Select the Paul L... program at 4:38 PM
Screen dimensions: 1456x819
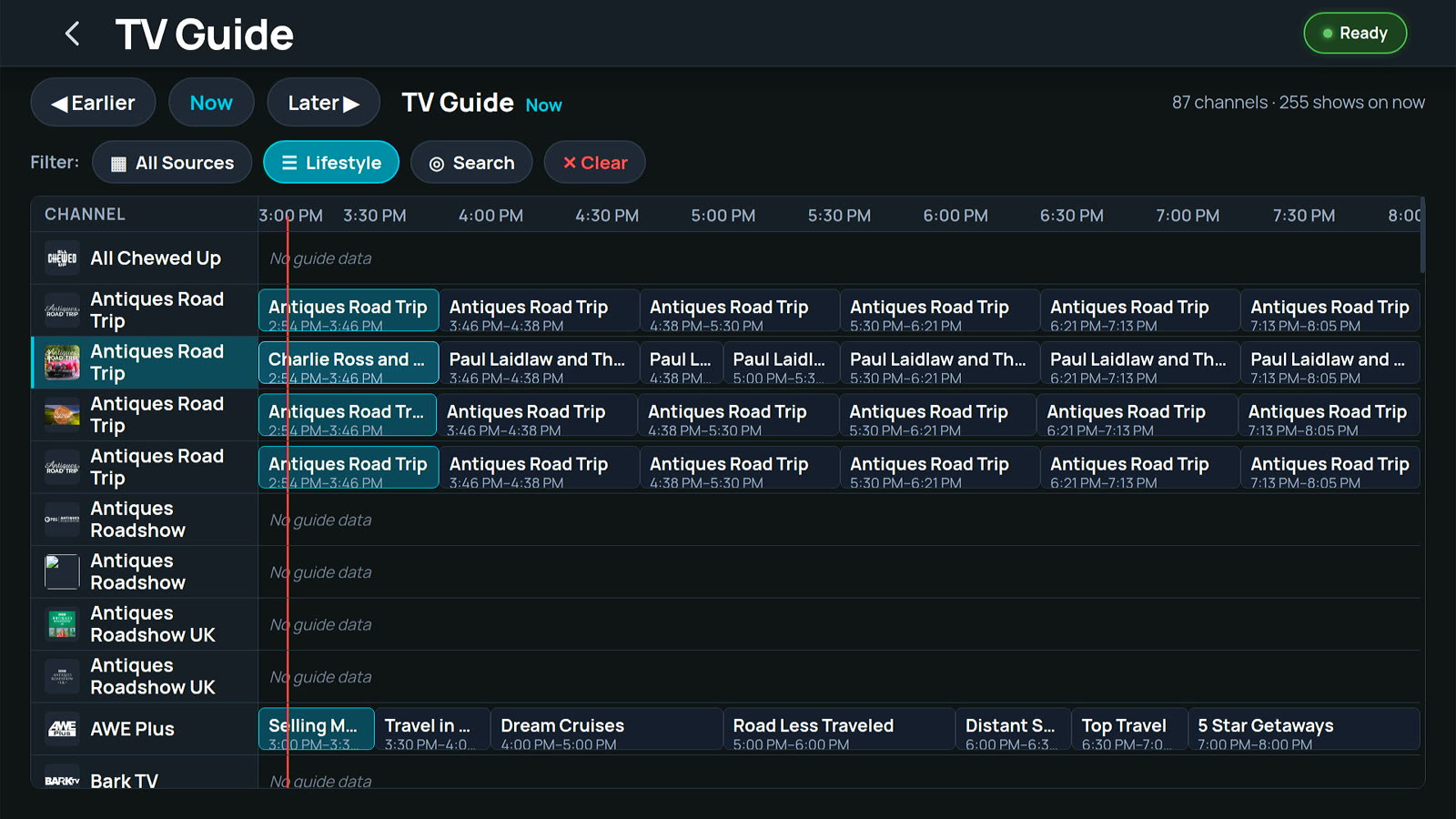tap(682, 363)
